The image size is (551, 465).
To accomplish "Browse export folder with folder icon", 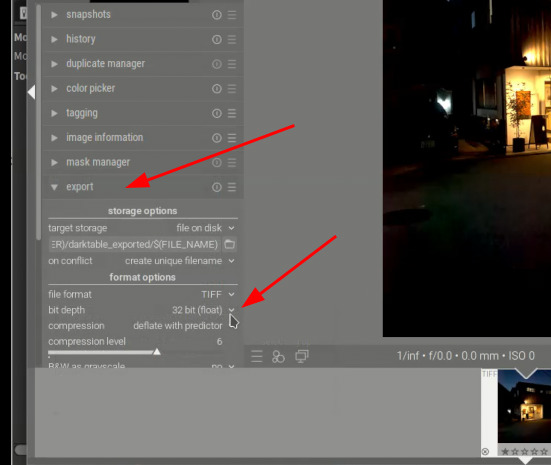I will 229,244.
